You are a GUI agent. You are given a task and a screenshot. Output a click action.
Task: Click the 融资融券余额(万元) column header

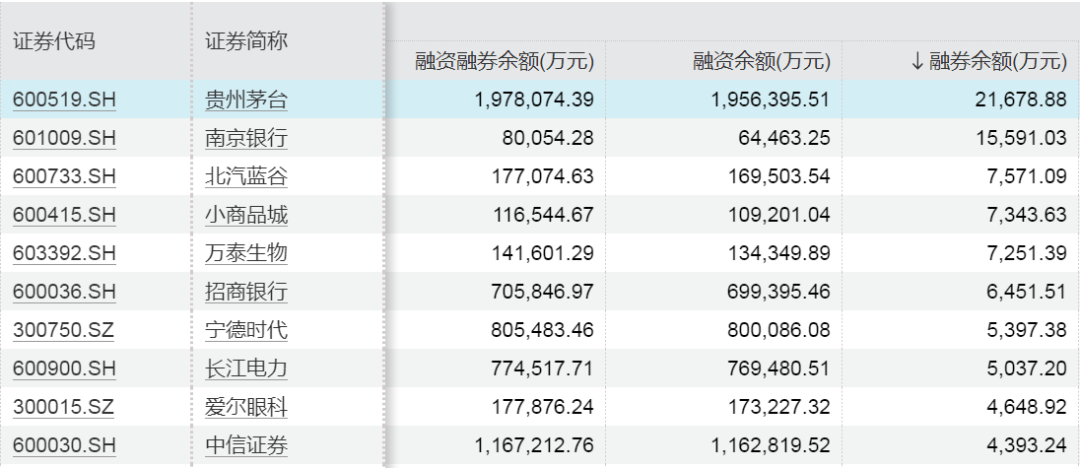point(504,61)
